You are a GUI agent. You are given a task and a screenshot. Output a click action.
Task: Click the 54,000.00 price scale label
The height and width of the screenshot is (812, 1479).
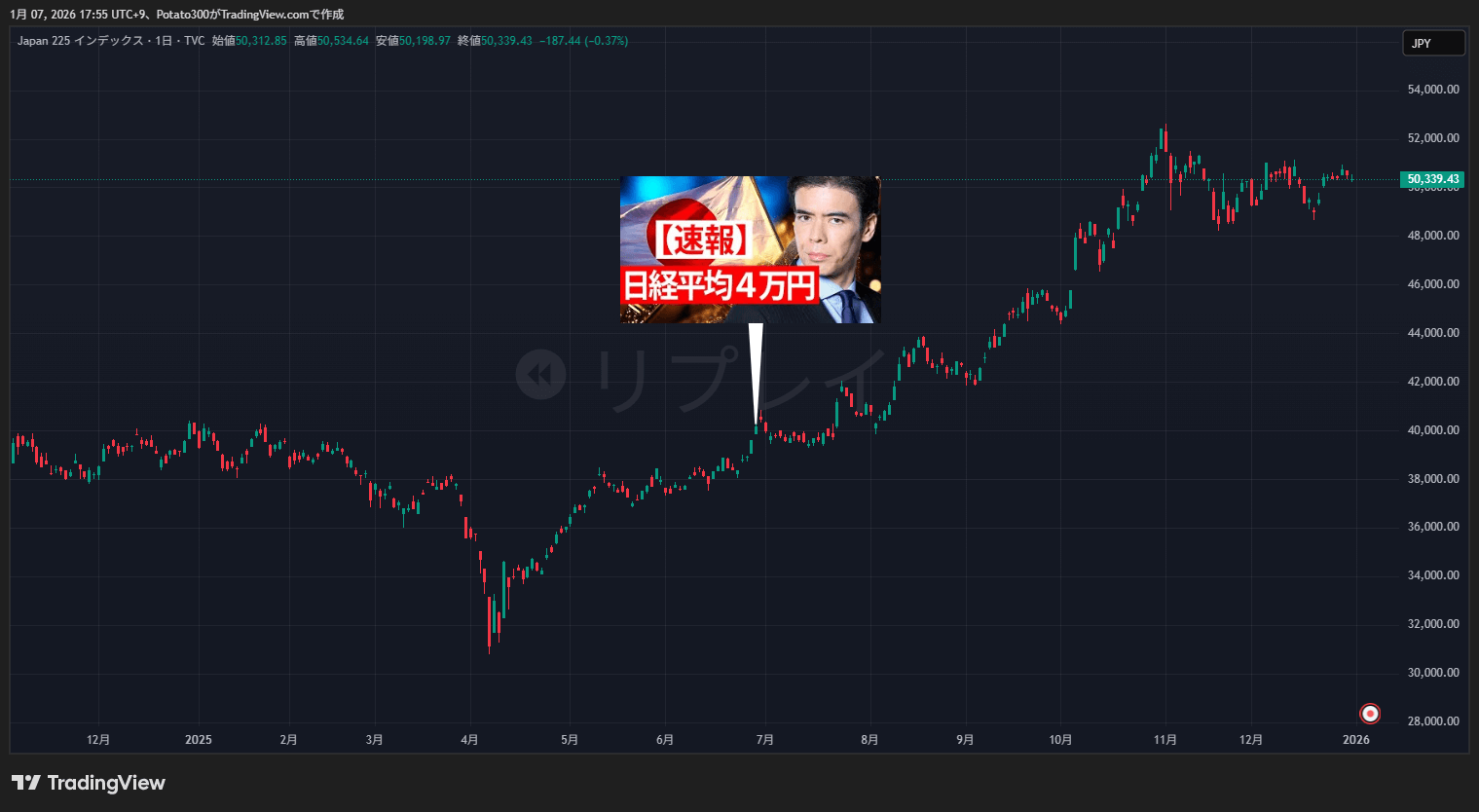pyautogui.click(x=1433, y=90)
